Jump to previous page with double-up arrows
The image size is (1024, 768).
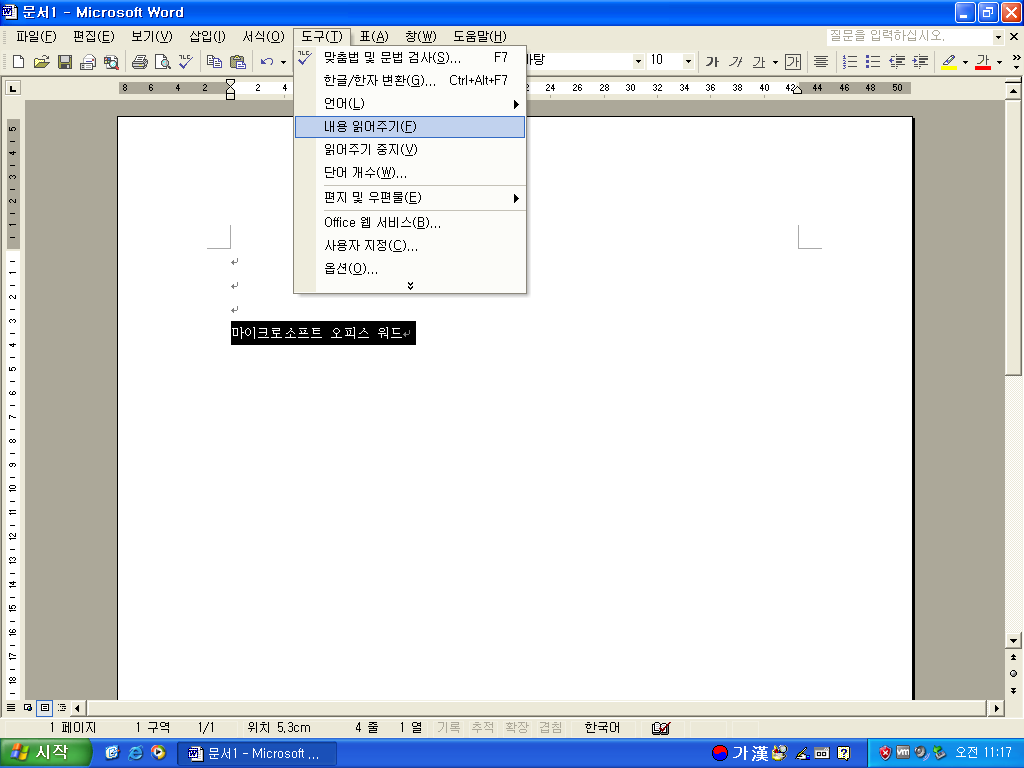pyautogui.click(x=1013, y=658)
